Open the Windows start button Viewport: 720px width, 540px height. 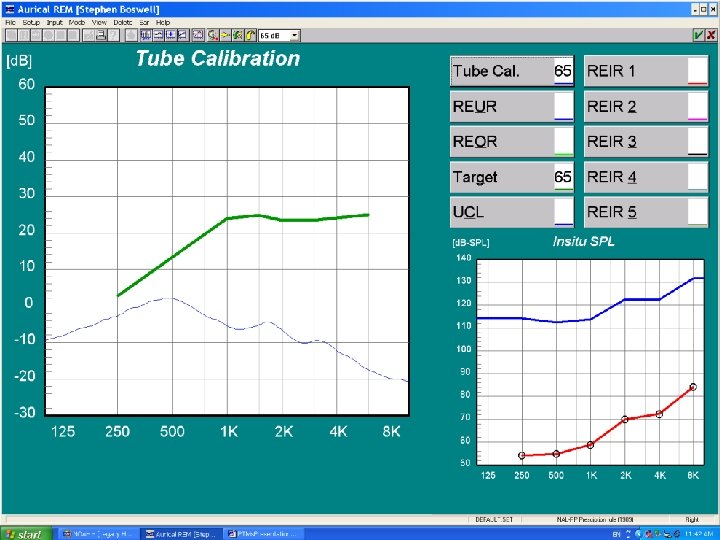tap(27, 534)
